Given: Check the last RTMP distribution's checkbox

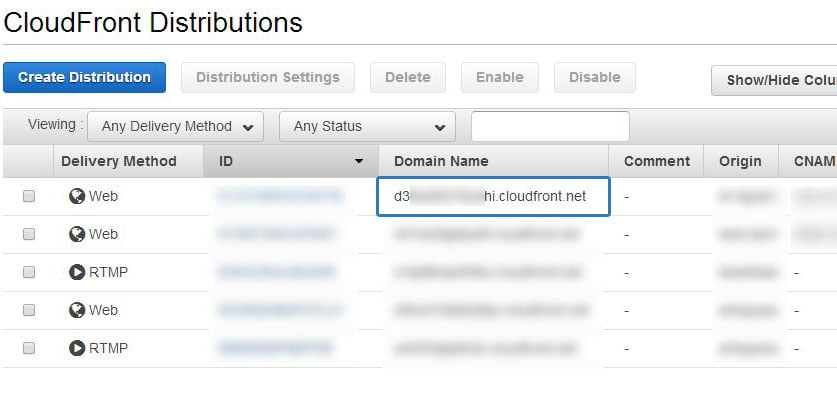Looking at the screenshot, I should pos(29,349).
